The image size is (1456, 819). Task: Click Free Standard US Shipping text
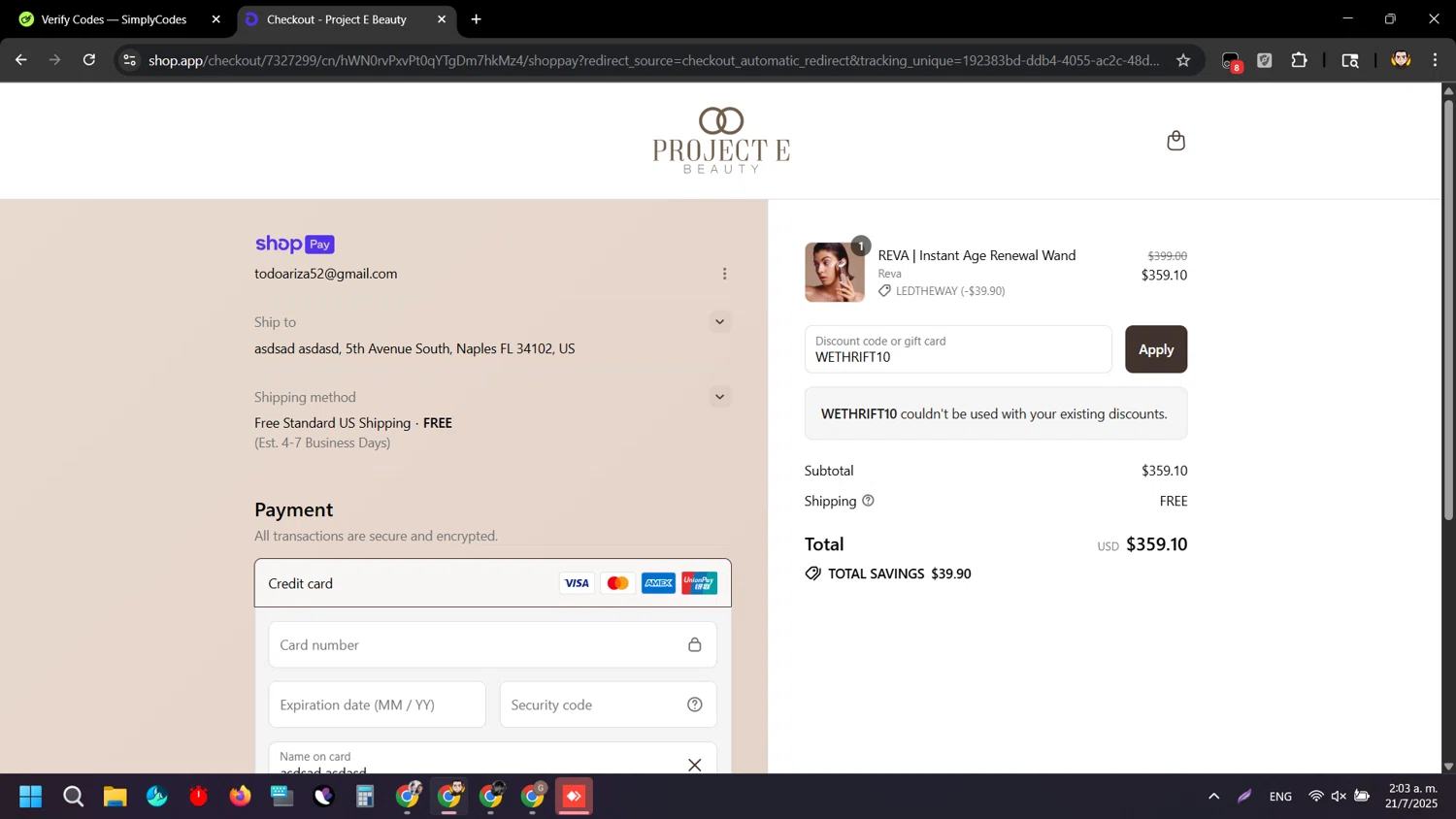[332, 423]
